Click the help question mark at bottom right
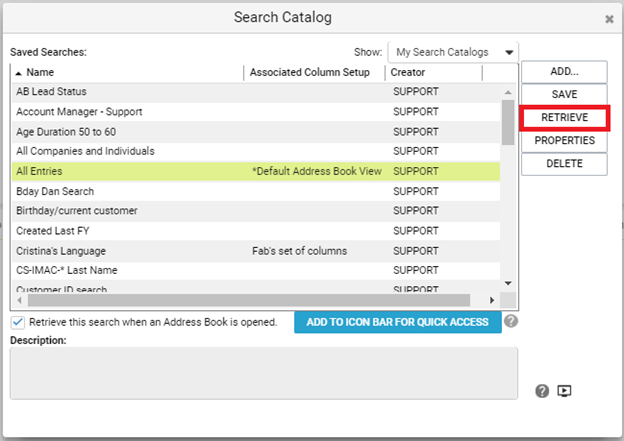624x441 pixels. [542, 391]
